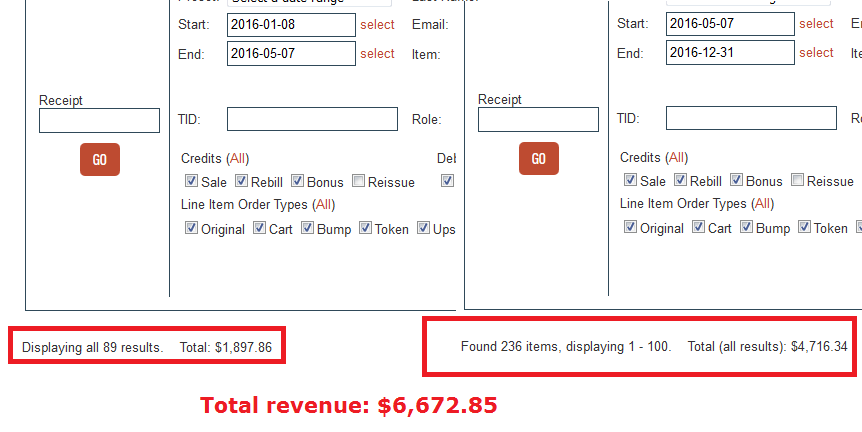The image size is (862, 432).
Task: Toggle the Rebill checkbox in the 89-results report
Action: click(x=241, y=180)
